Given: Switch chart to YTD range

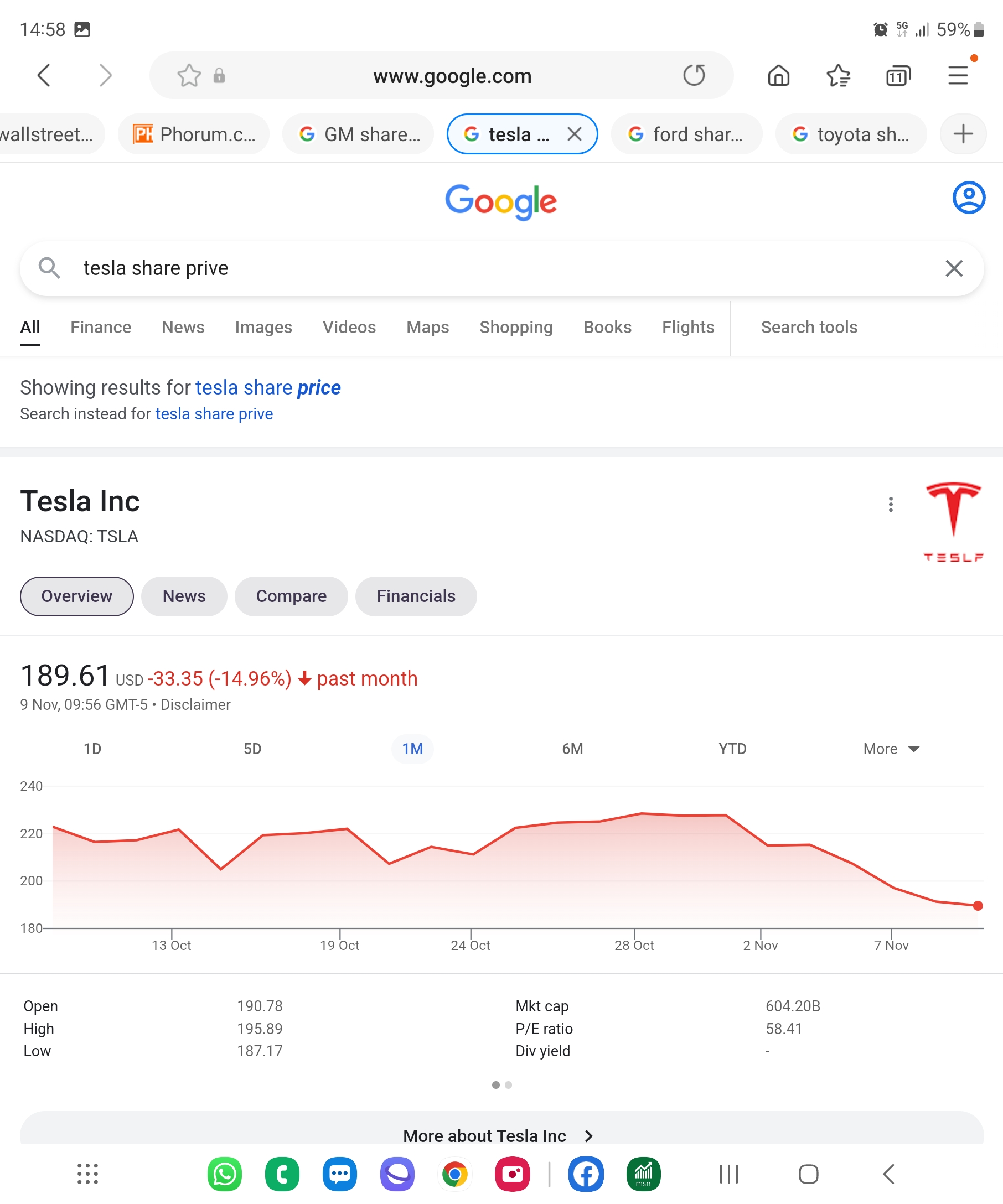Looking at the screenshot, I should click(x=732, y=749).
